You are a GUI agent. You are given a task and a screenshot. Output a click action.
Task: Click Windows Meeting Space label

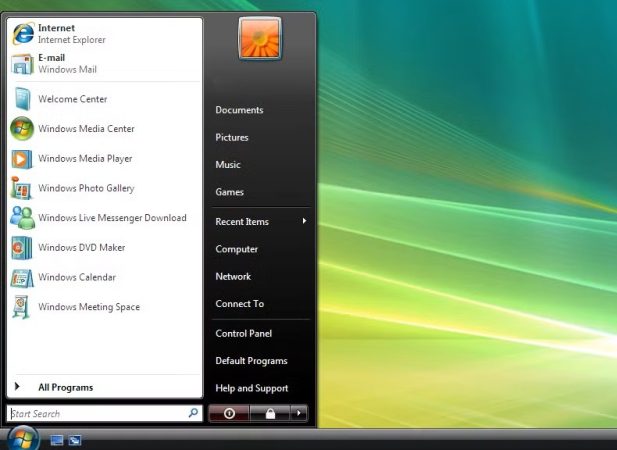click(x=89, y=307)
